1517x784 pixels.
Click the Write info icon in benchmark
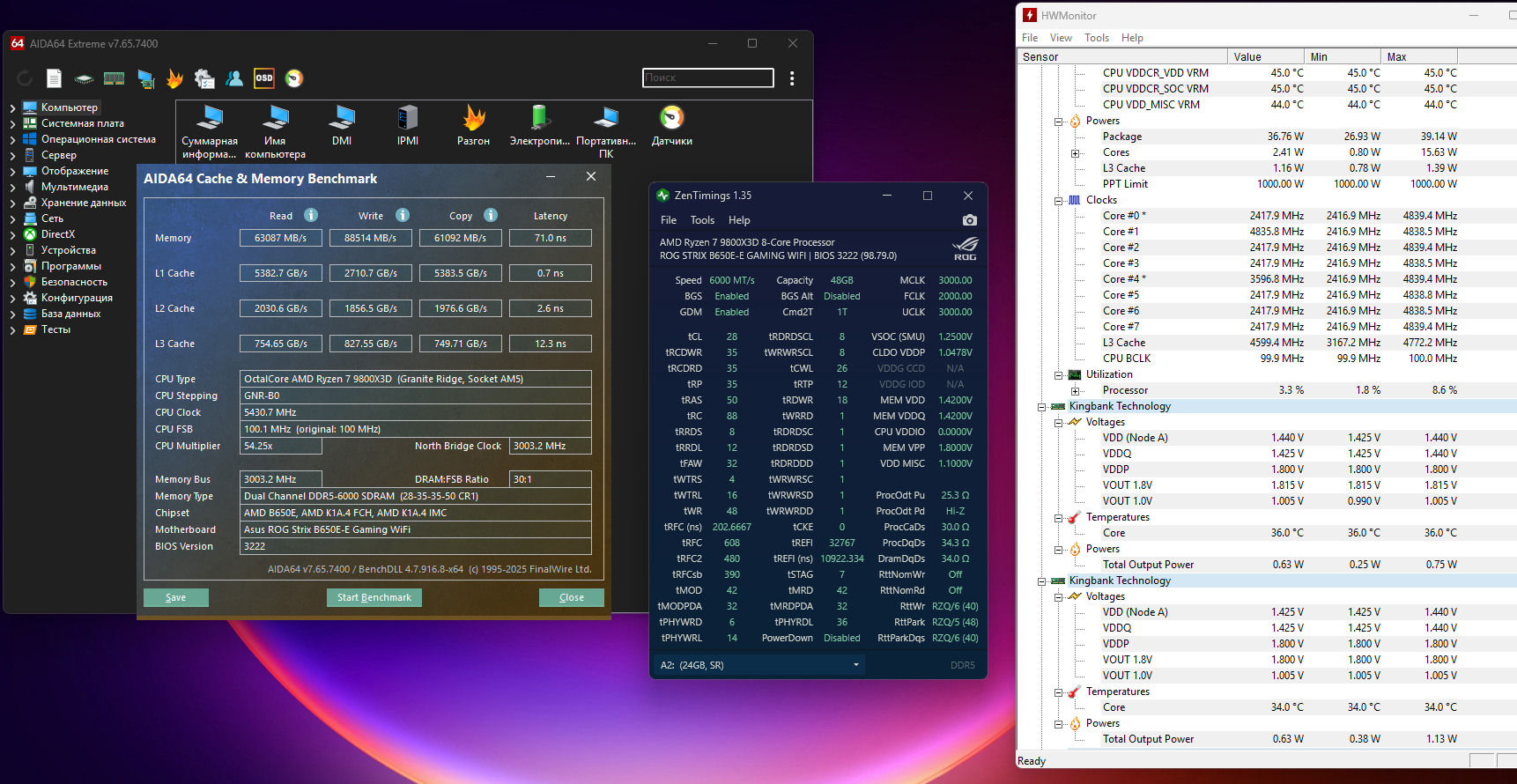point(403,215)
